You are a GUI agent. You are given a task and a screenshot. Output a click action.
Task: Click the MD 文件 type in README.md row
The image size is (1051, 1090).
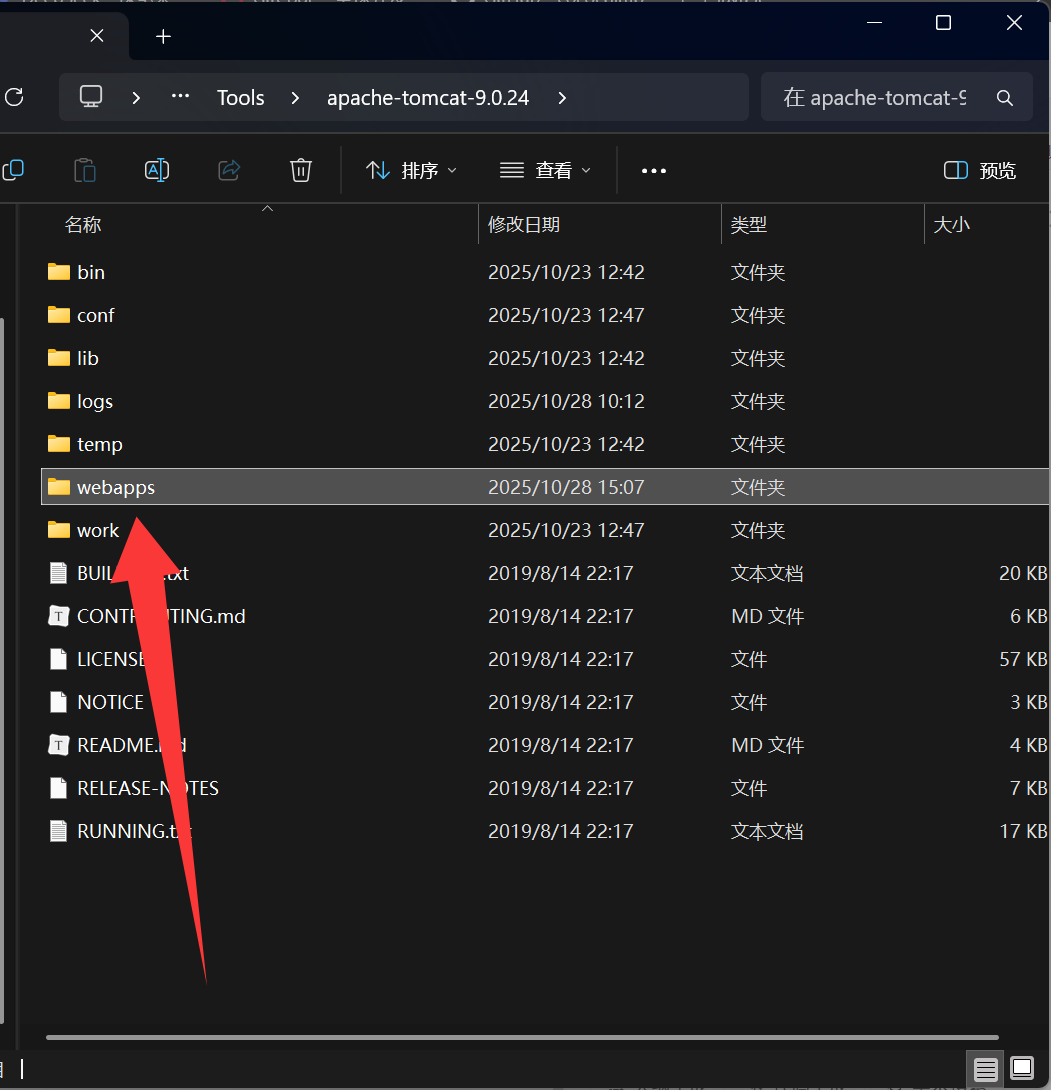(767, 745)
